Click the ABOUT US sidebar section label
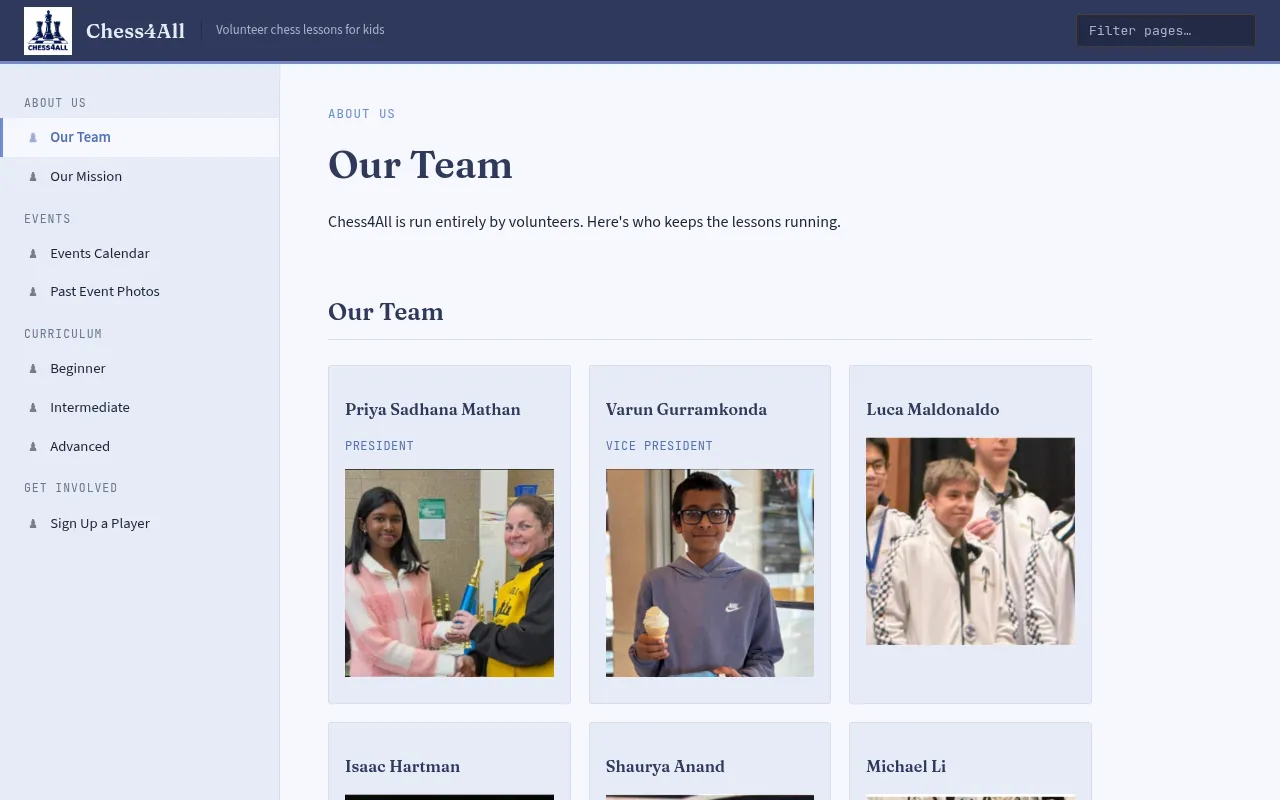The image size is (1280, 800). tap(55, 103)
